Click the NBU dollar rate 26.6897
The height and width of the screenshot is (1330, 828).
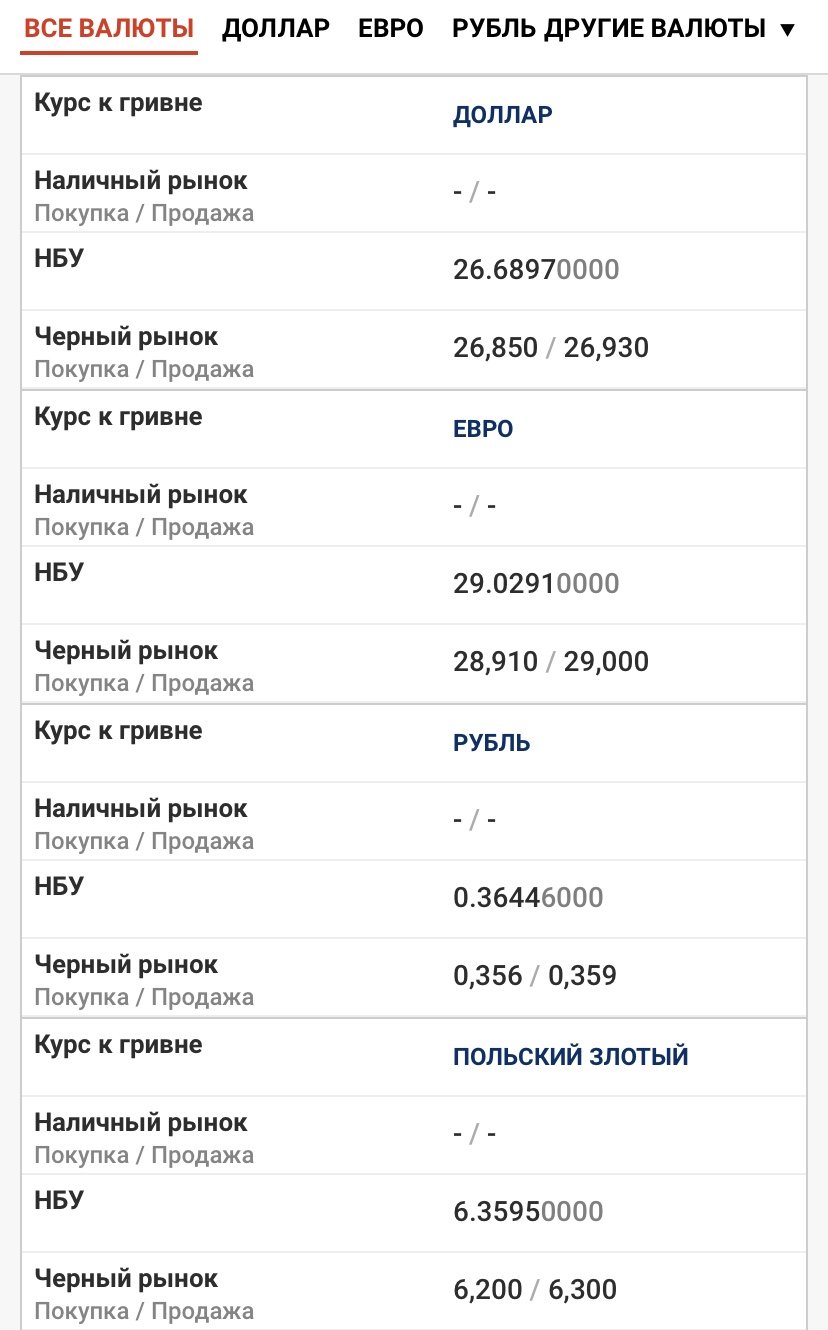(x=536, y=270)
